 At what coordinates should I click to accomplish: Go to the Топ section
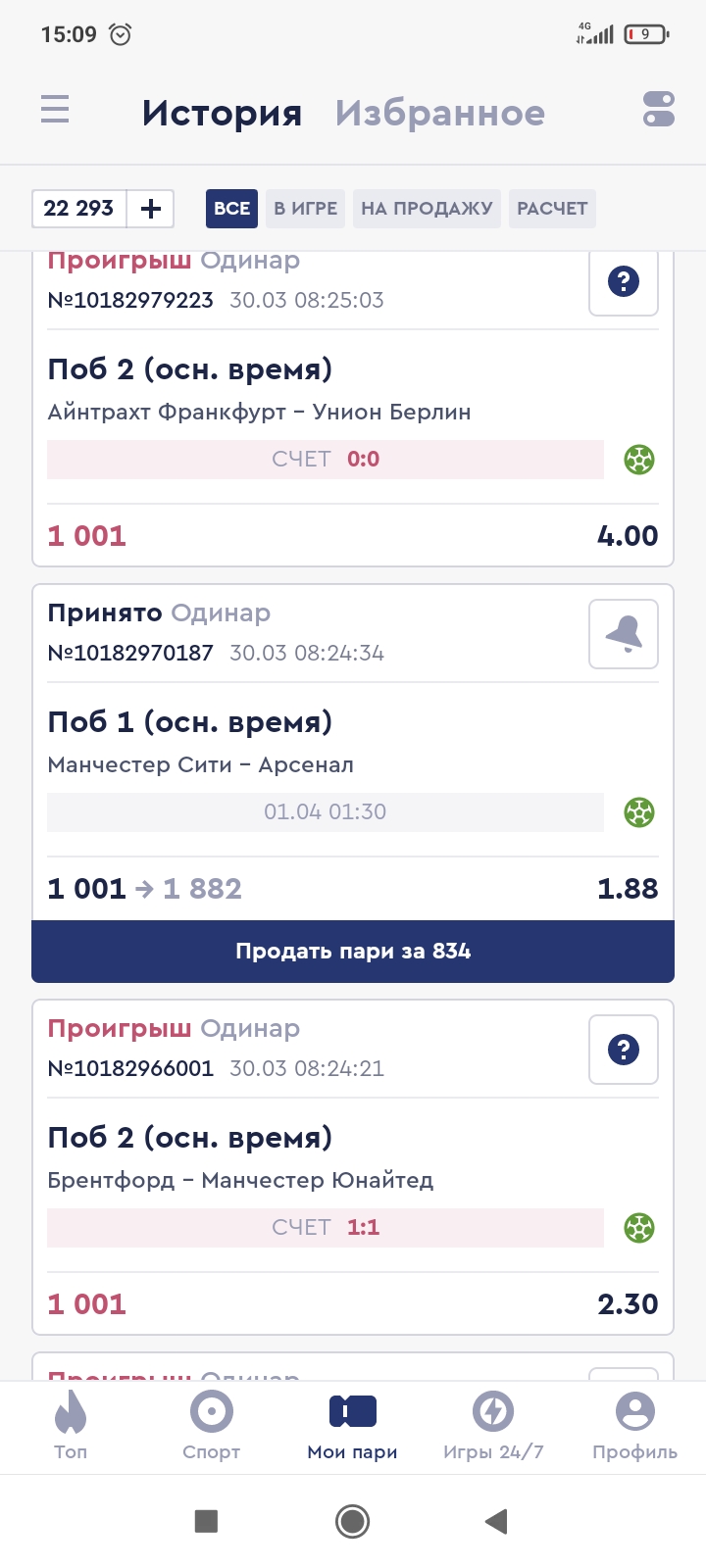71,1426
